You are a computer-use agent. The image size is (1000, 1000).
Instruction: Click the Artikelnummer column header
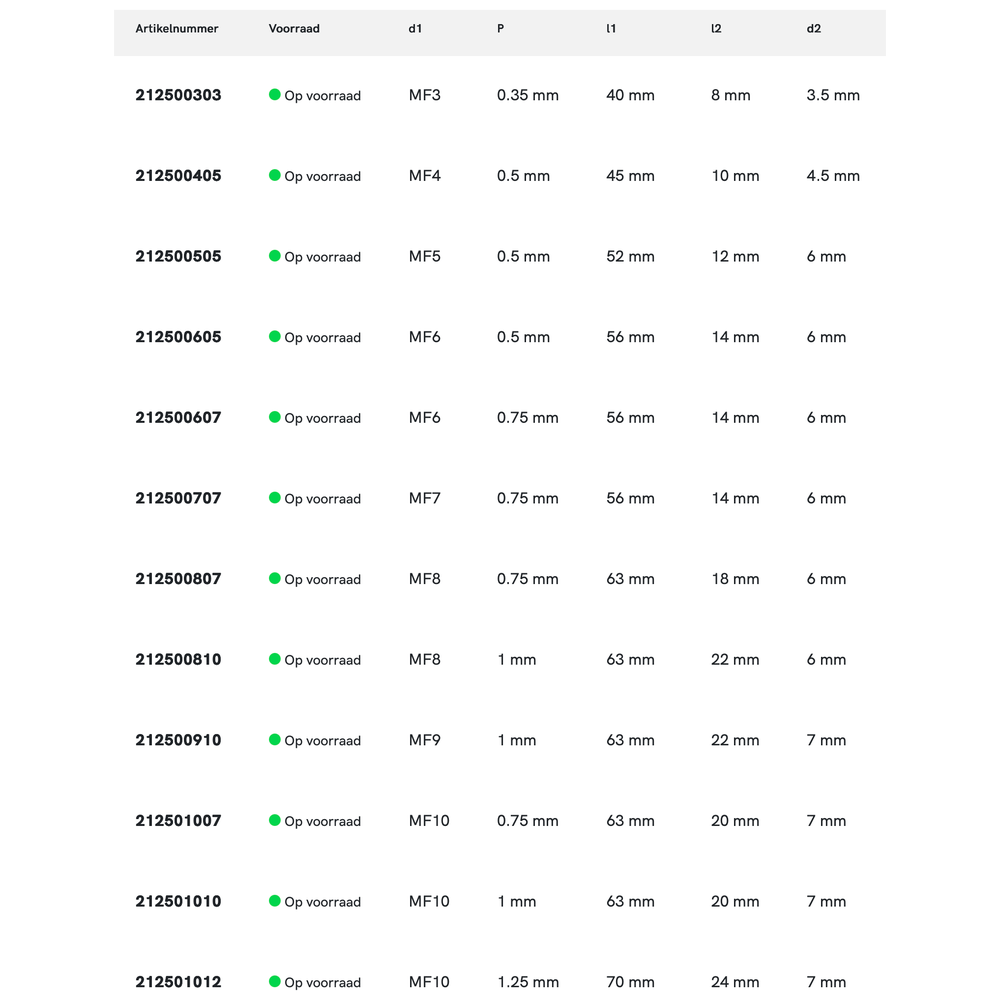177,29
